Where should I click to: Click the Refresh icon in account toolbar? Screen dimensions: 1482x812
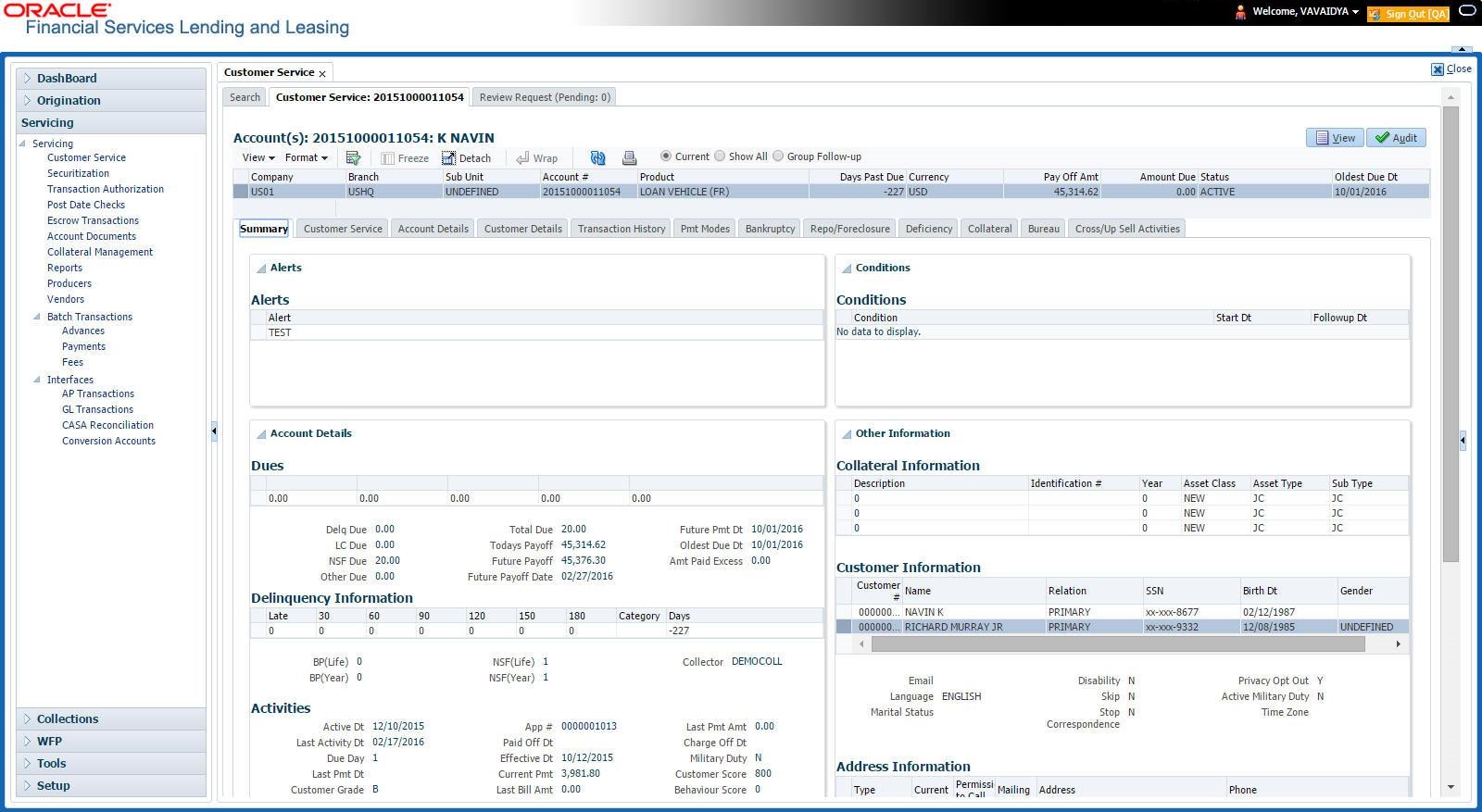(597, 158)
